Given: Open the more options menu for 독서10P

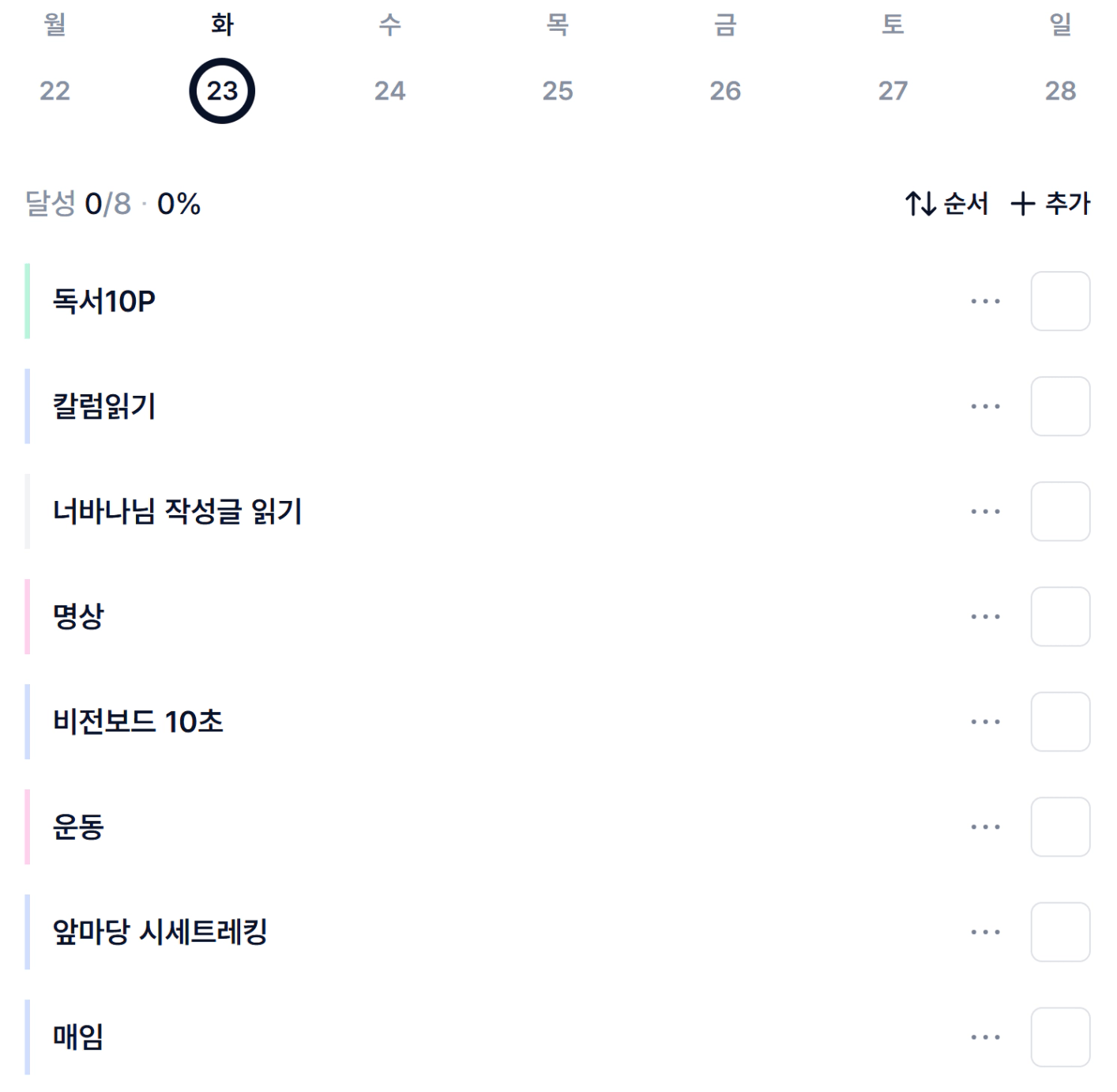Looking at the screenshot, I should point(985,301).
